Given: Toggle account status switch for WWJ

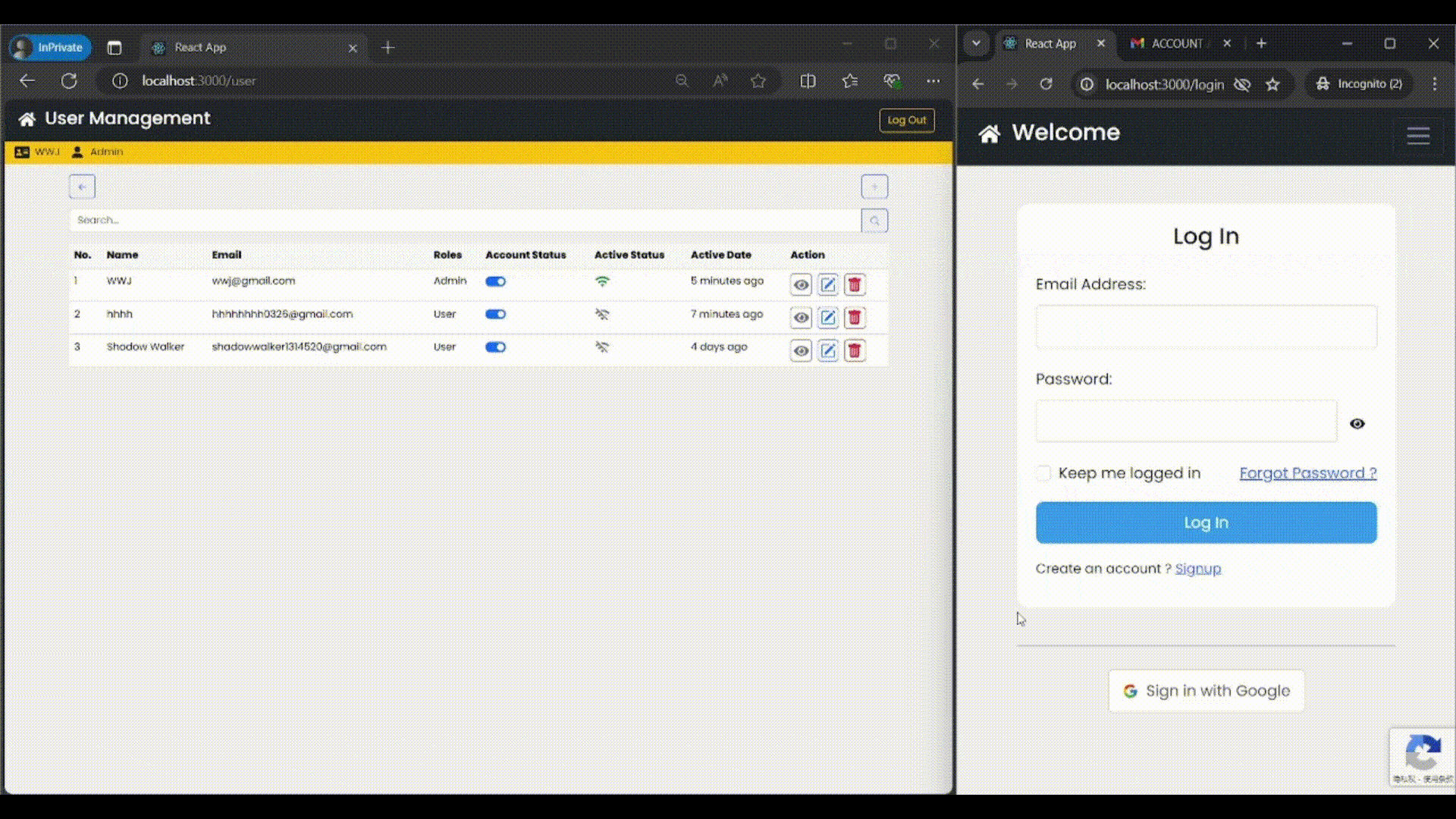Looking at the screenshot, I should pos(495,281).
